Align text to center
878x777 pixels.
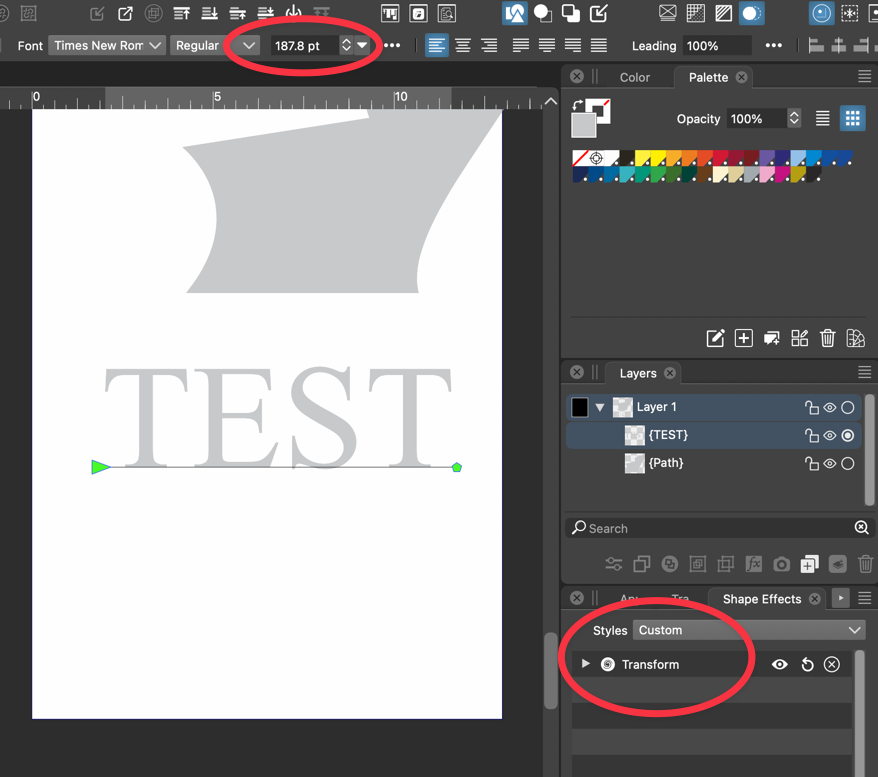tap(463, 46)
